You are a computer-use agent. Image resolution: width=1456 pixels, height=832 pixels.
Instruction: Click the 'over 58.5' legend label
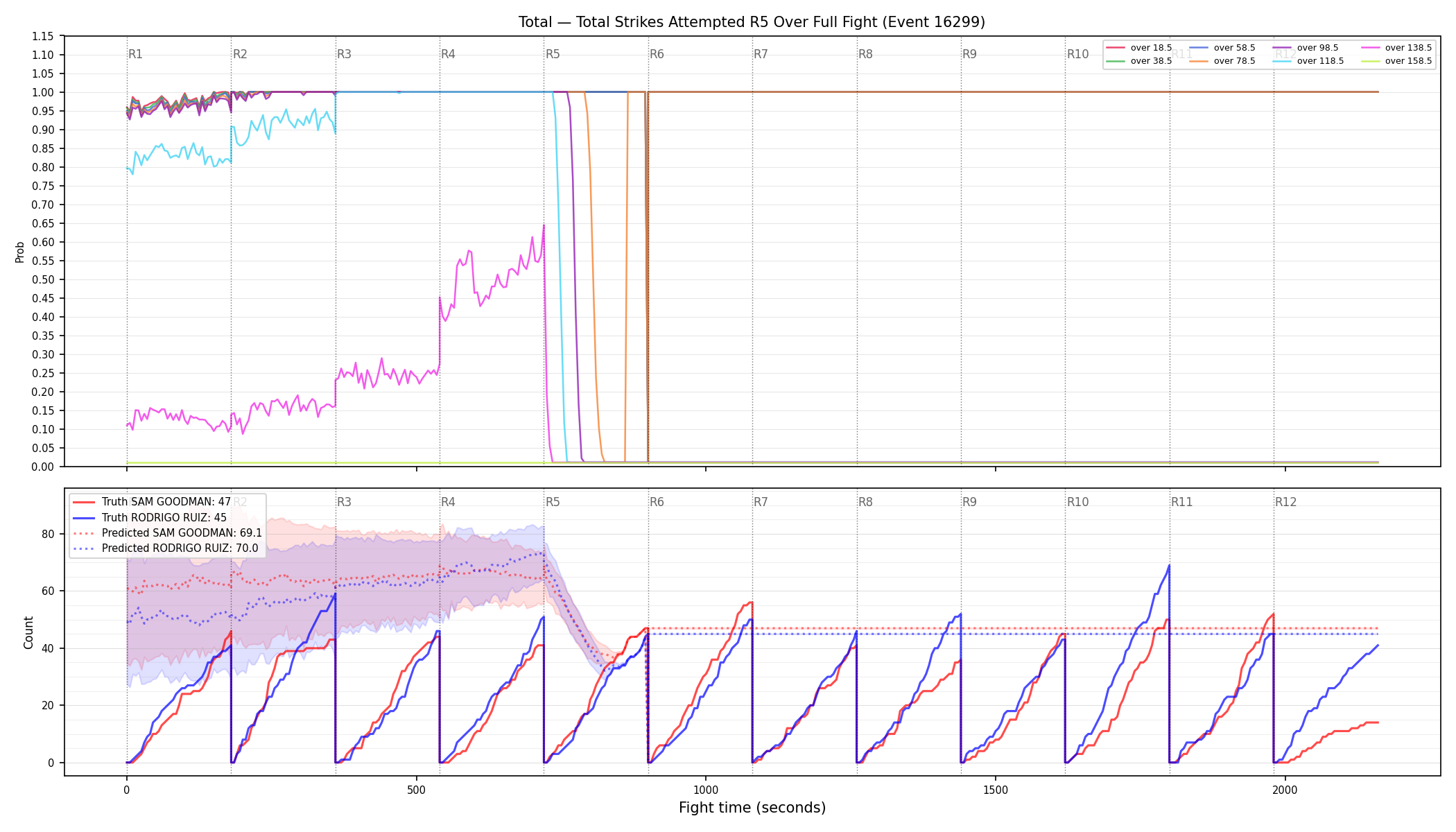1235,48
